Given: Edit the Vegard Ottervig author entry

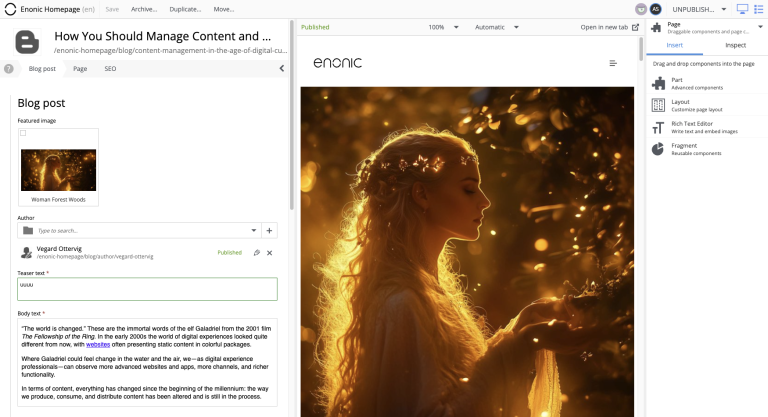Looking at the screenshot, I should 256,253.
